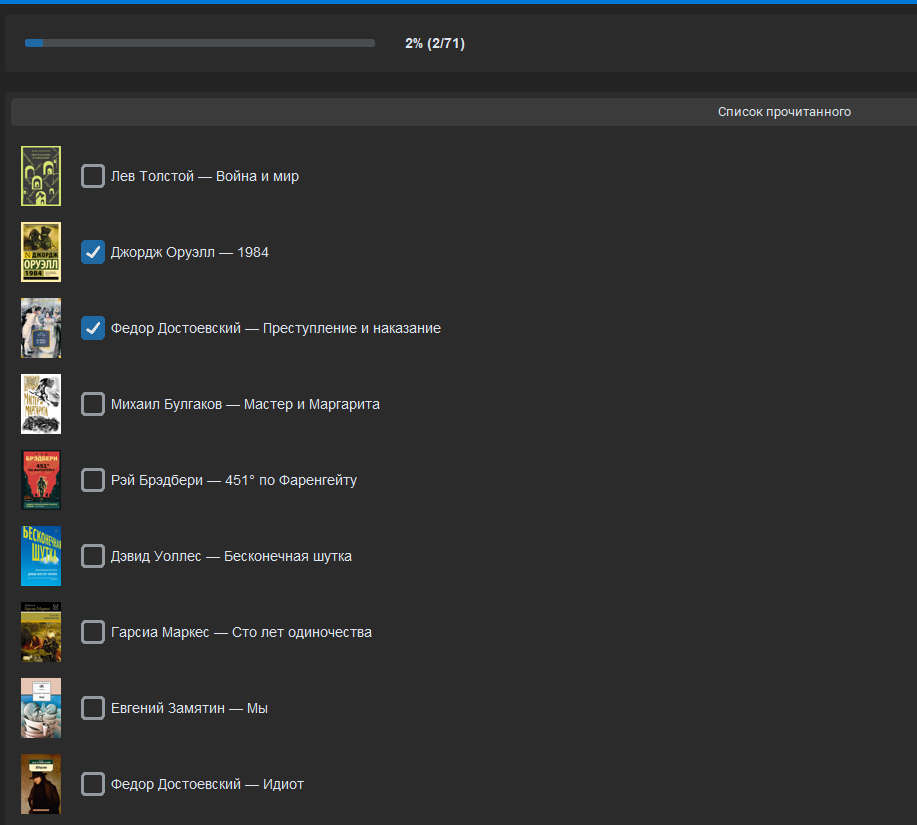Open the blue Бесконечная шутка cover
Viewport: 917px width, 825px height.
coord(41,556)
